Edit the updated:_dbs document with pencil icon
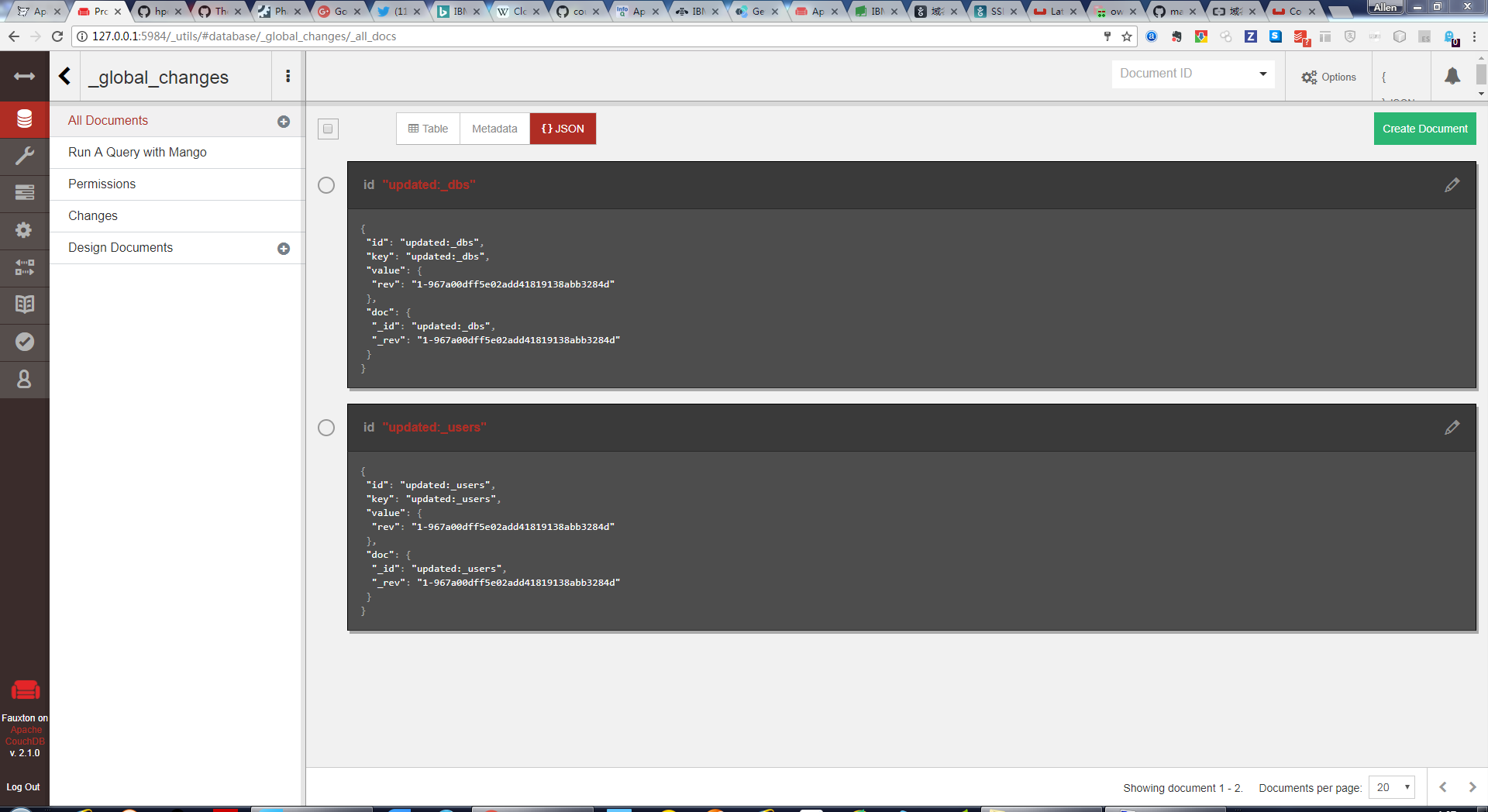 (1452, 185)
